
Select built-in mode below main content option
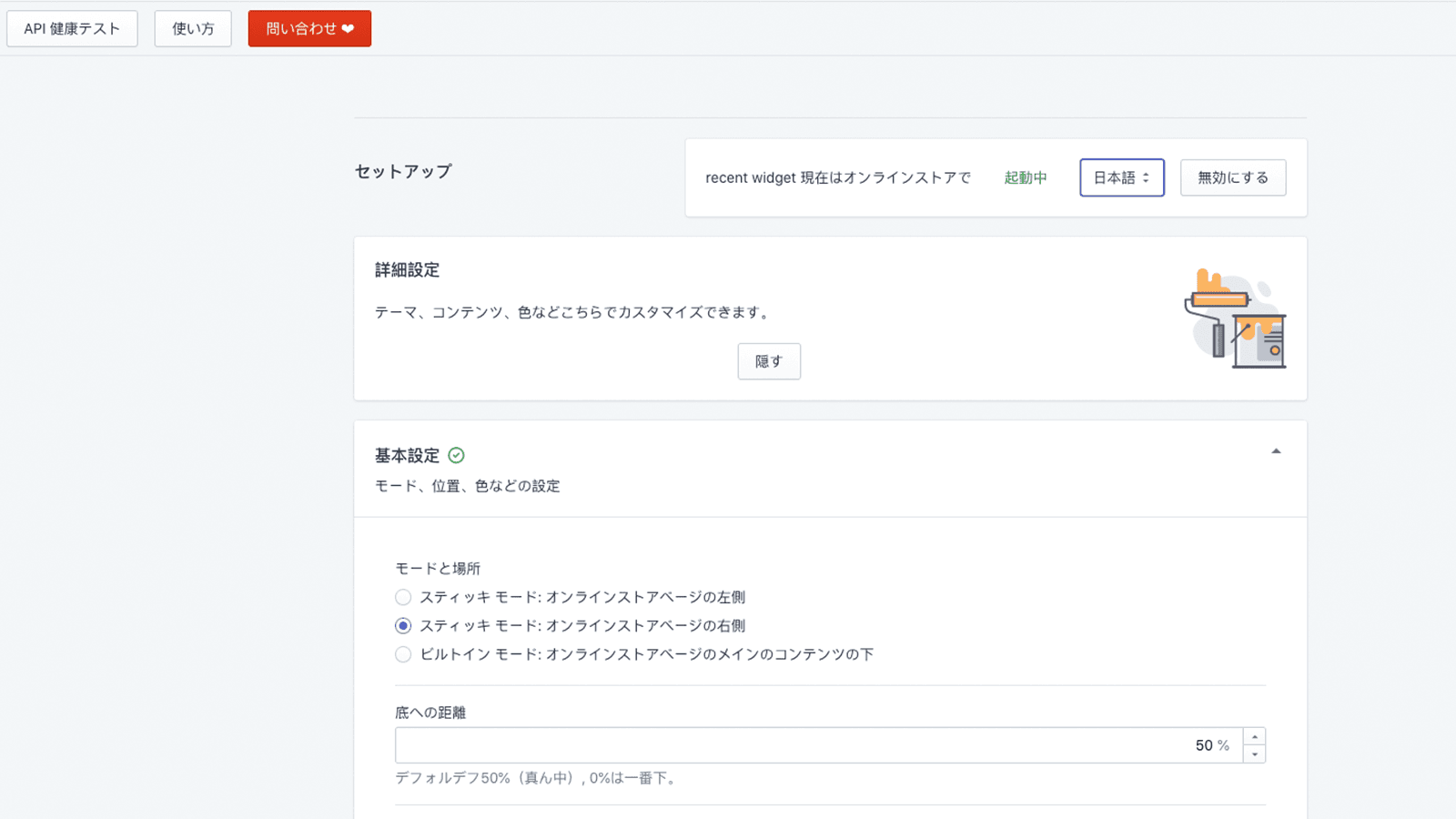click(403, 654)
